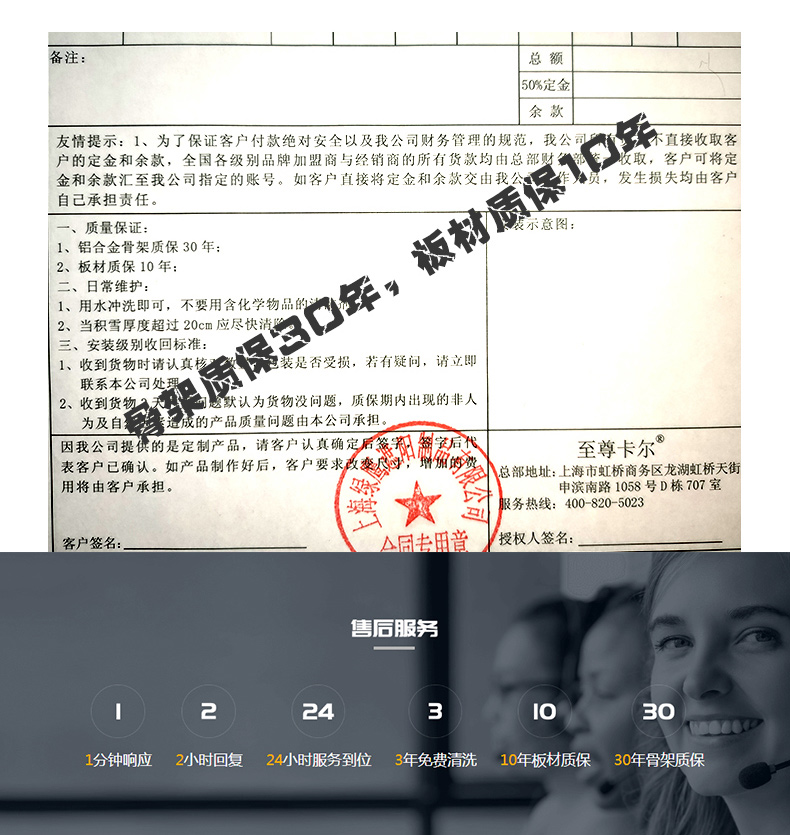
Task: Click the circled 3 free-cleaning icon
Action: click(x=435, y=711)
